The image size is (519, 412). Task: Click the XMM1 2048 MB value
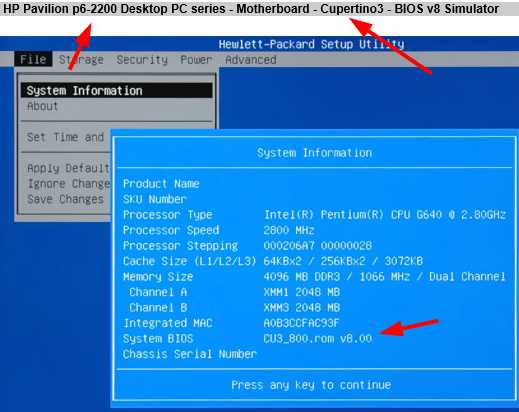click(302, 292)
